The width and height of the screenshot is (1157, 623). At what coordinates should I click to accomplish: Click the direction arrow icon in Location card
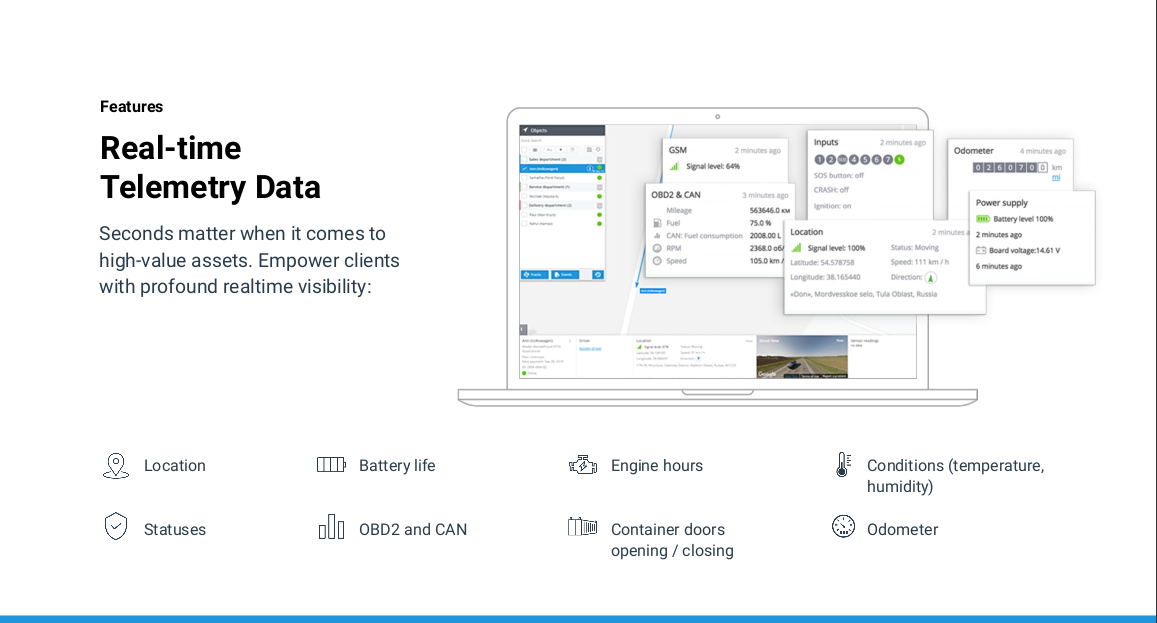pyautogui.click(x=931, y=277)
